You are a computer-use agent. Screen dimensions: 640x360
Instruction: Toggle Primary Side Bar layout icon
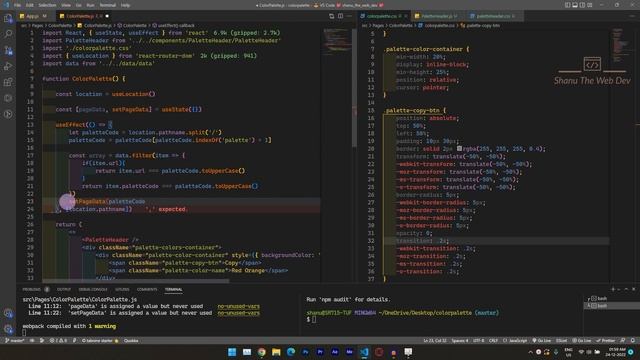coord(567,5)
